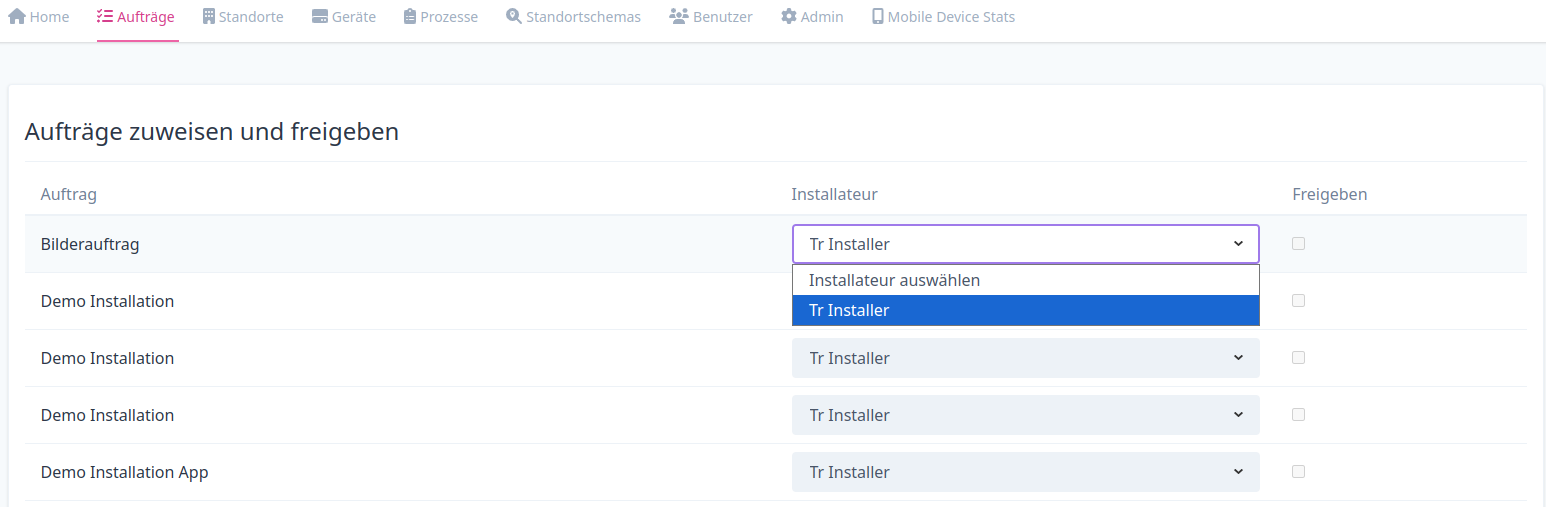
Task: Choose 'Installateur auswählen' in the open list
Action: coord(1026,280)
